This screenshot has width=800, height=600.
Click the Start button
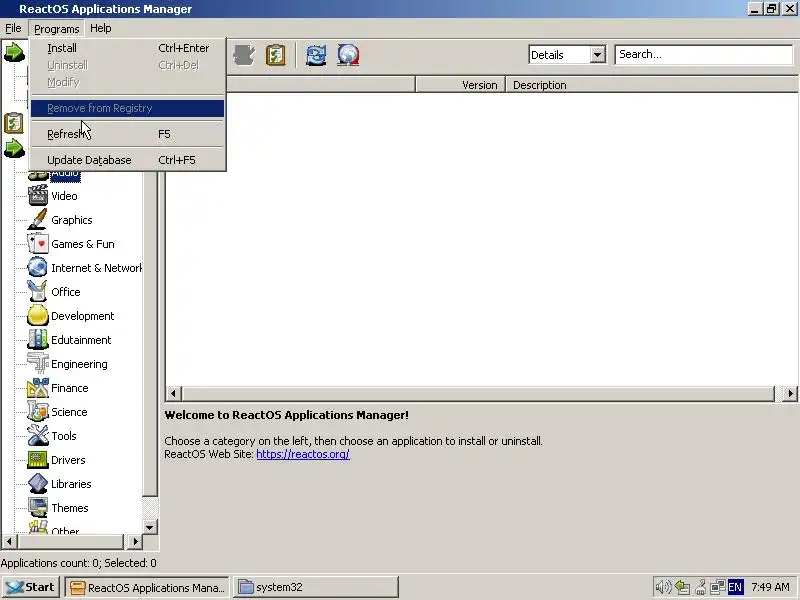(31, 587)
